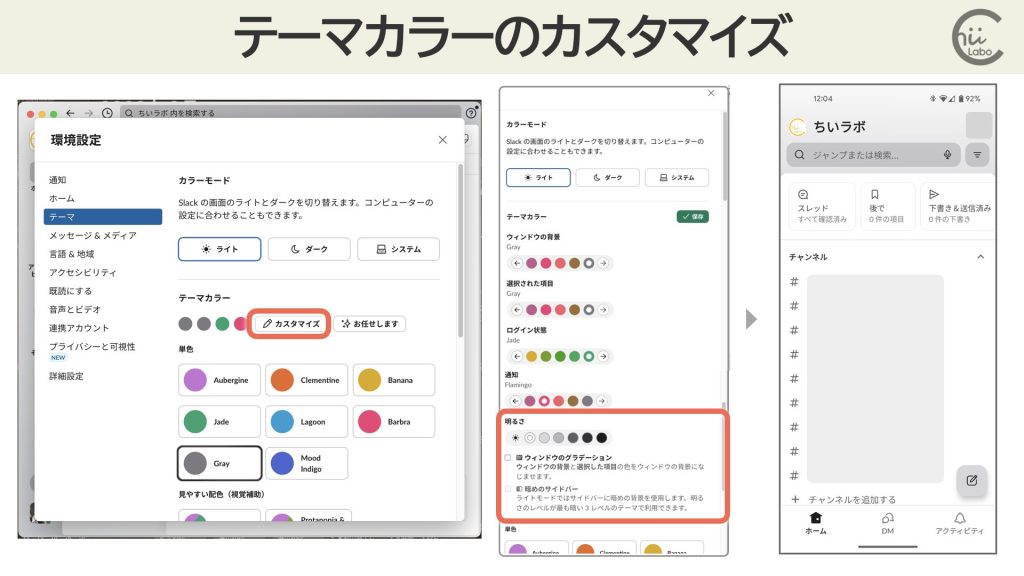
Task: Tap ちいラボ workspace logo in mobile app
Action: click(x=797, y=127)
